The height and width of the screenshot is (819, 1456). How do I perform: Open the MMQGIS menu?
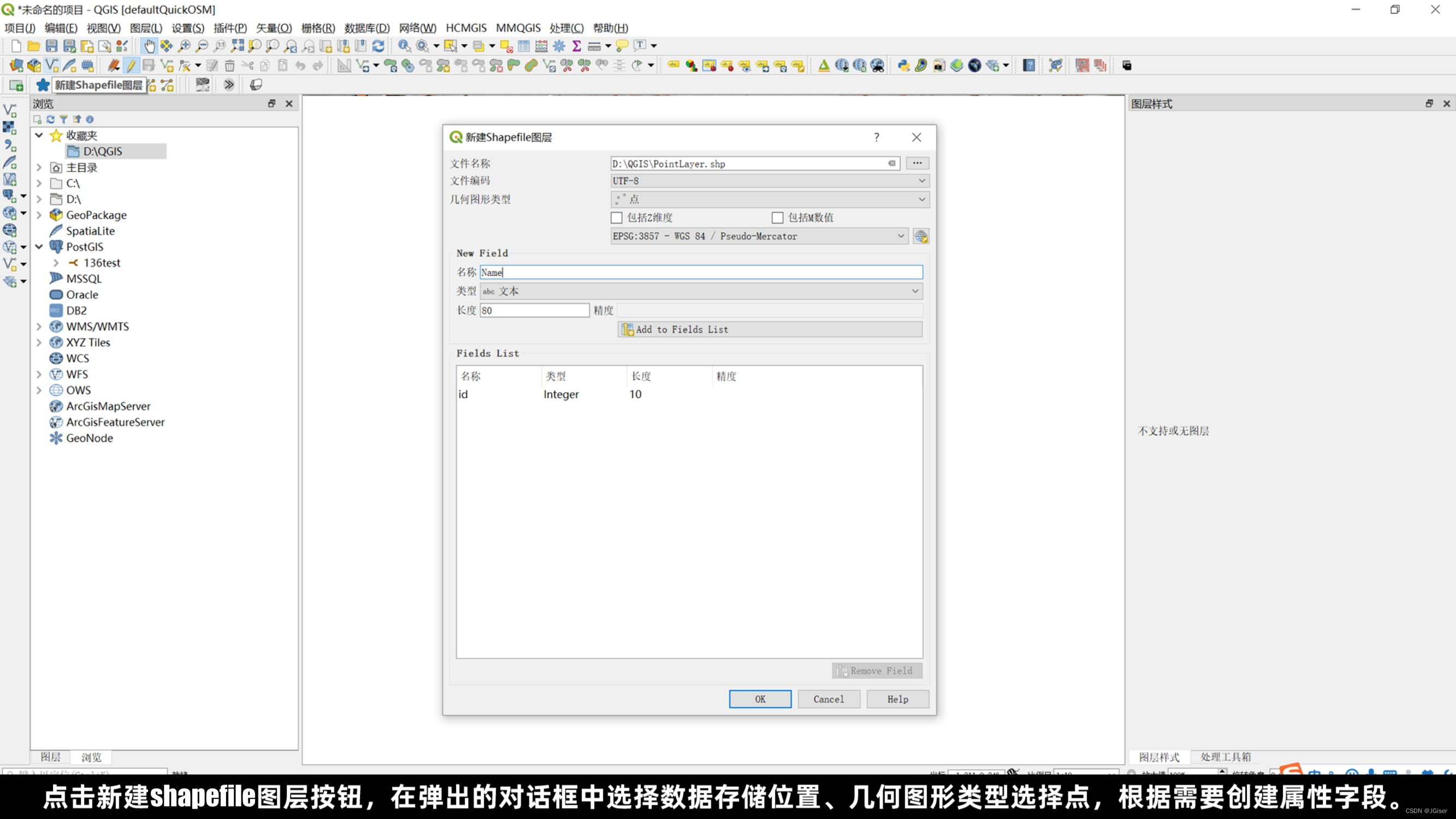tap(518, 28)
